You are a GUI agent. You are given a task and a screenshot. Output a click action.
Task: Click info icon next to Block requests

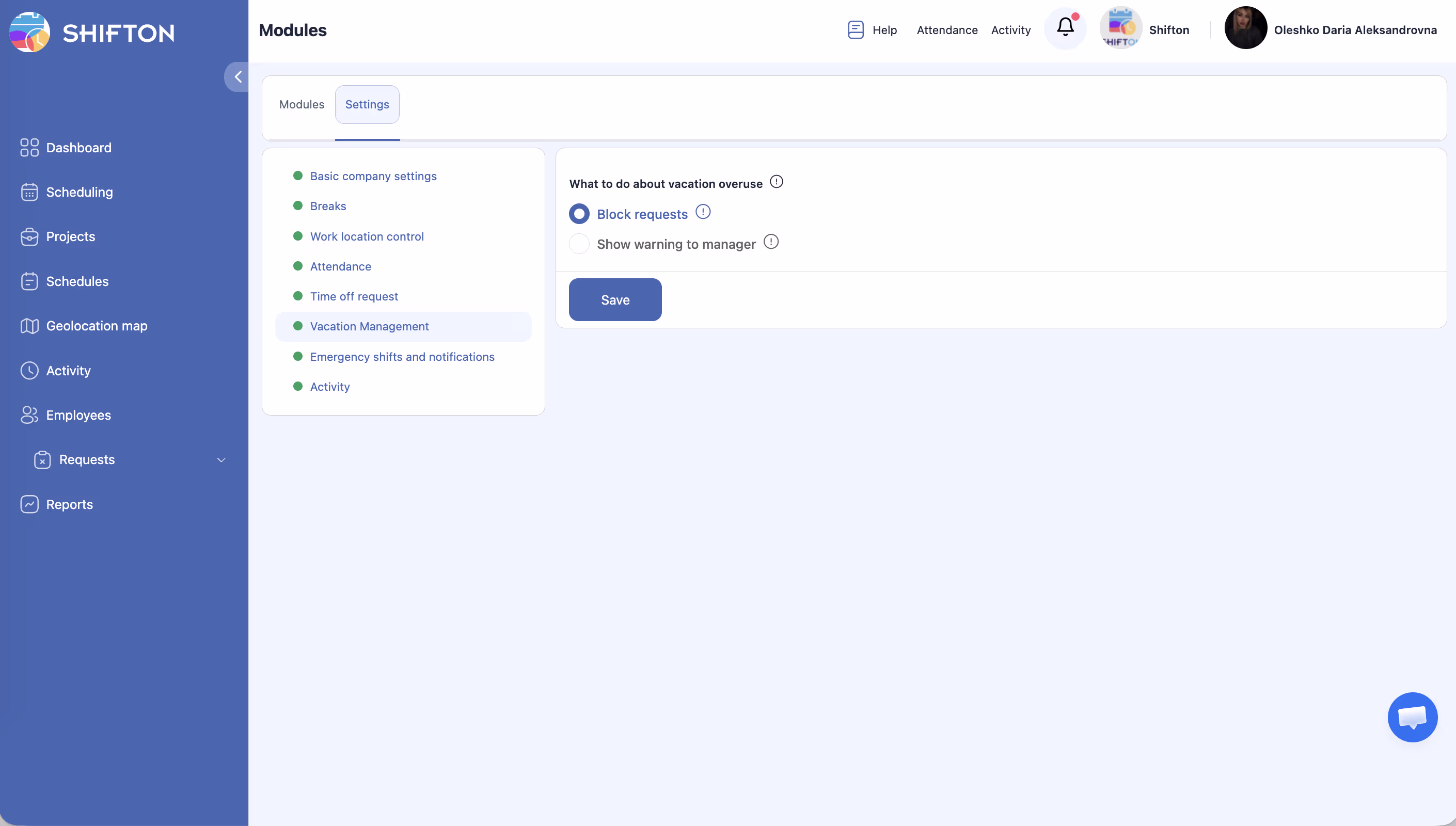[x=703, y=212]
